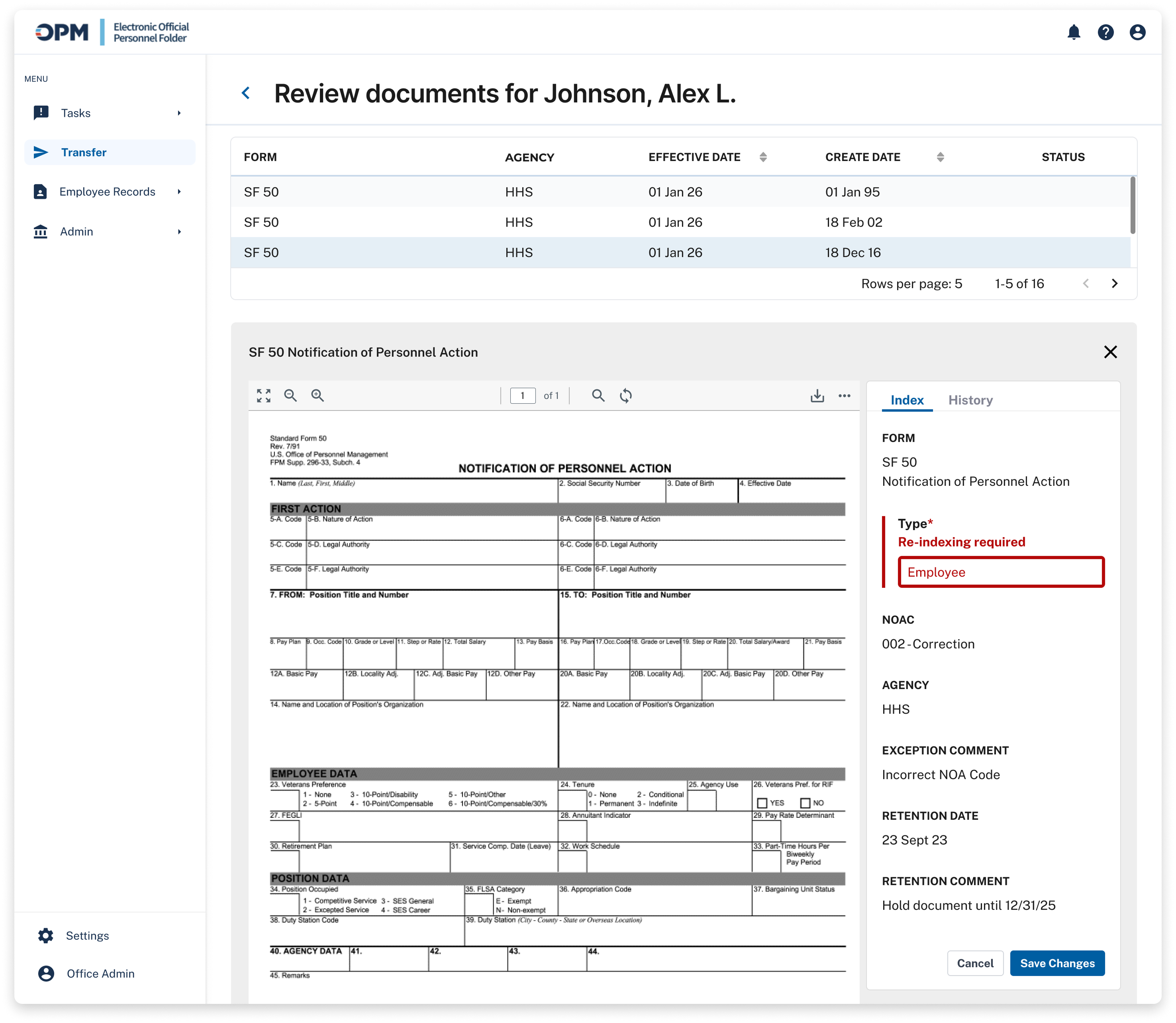Click the fullscreen expand icon in viewer
The width and height of the screenshot is (1176, 1023).
(x=264, y=396)
